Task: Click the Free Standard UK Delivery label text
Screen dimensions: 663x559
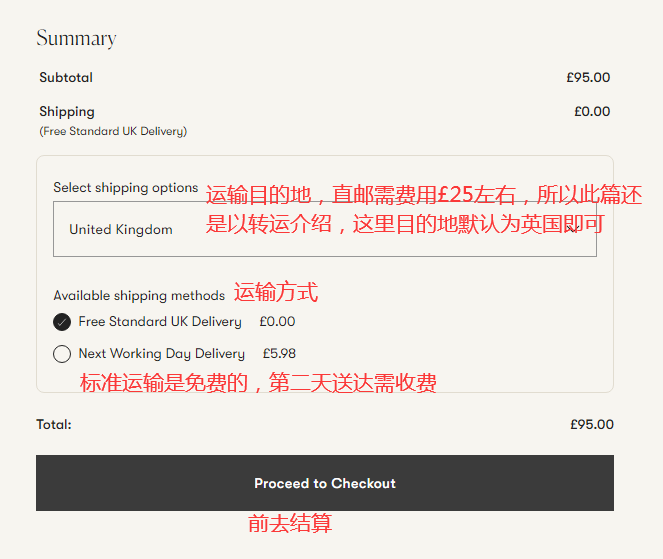Action: [x=160, y=322]
